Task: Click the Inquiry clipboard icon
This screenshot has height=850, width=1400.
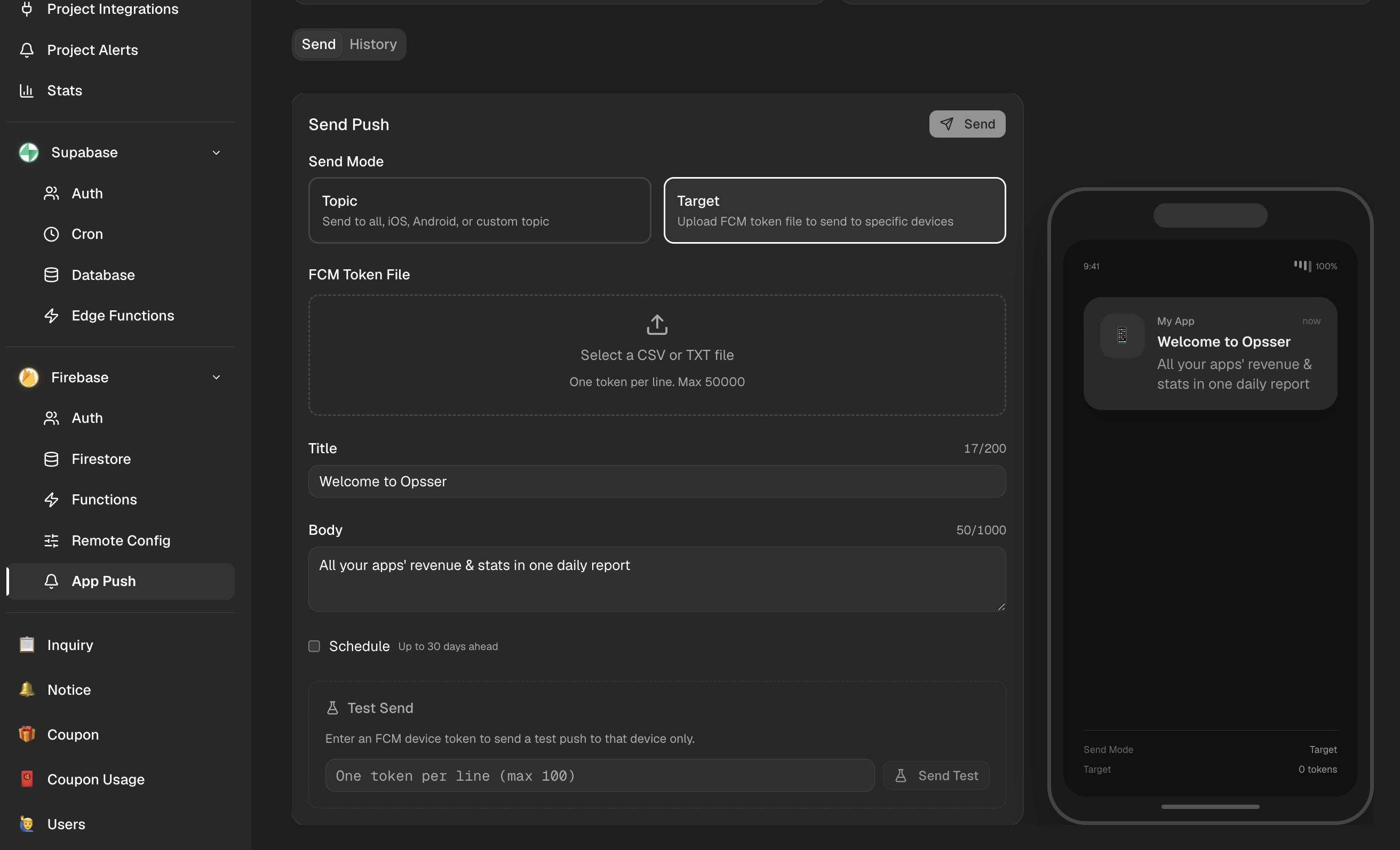Action: 27,645
